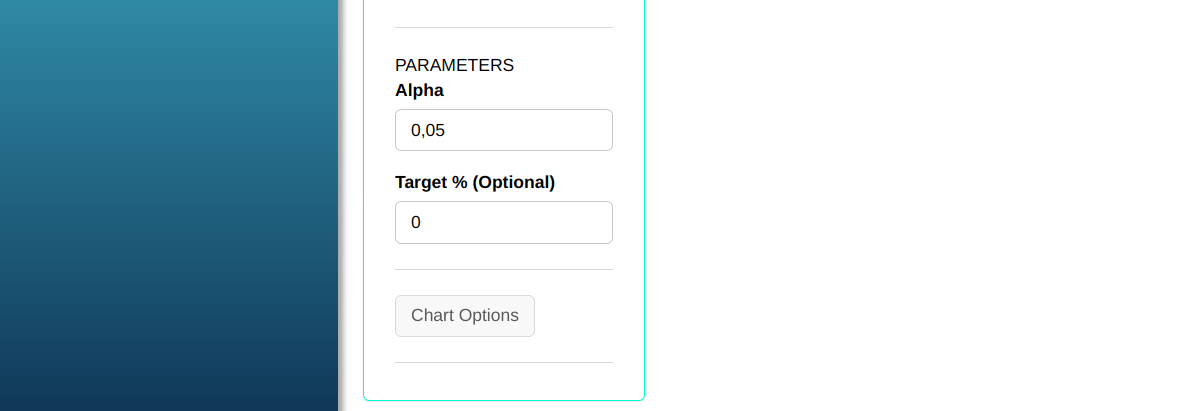Click the empty space right of Chart Options
The width and height of the screenshot is (1183, 411).
[x=580, y=316]
